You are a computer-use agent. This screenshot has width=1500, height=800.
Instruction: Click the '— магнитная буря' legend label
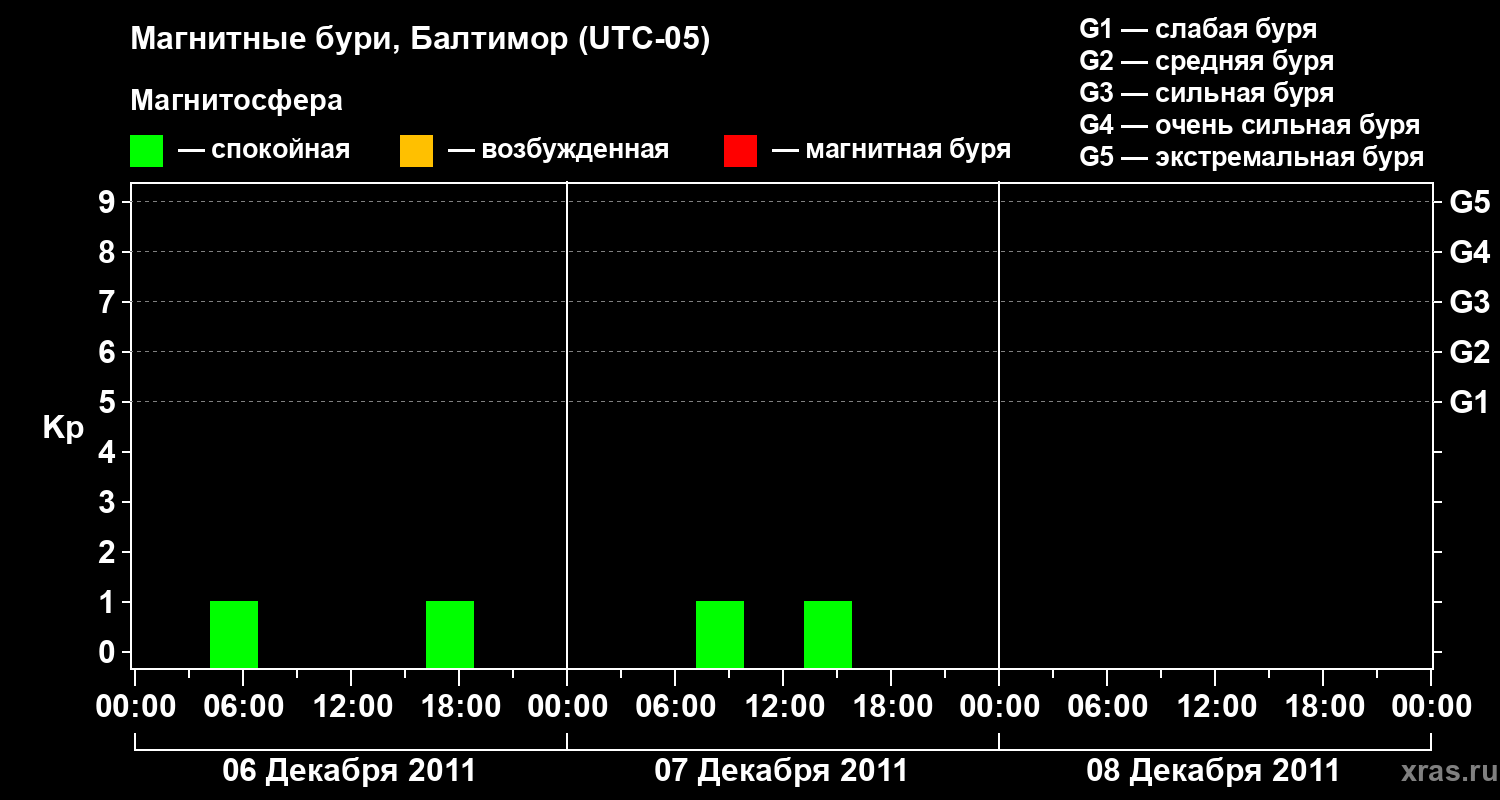891,151
